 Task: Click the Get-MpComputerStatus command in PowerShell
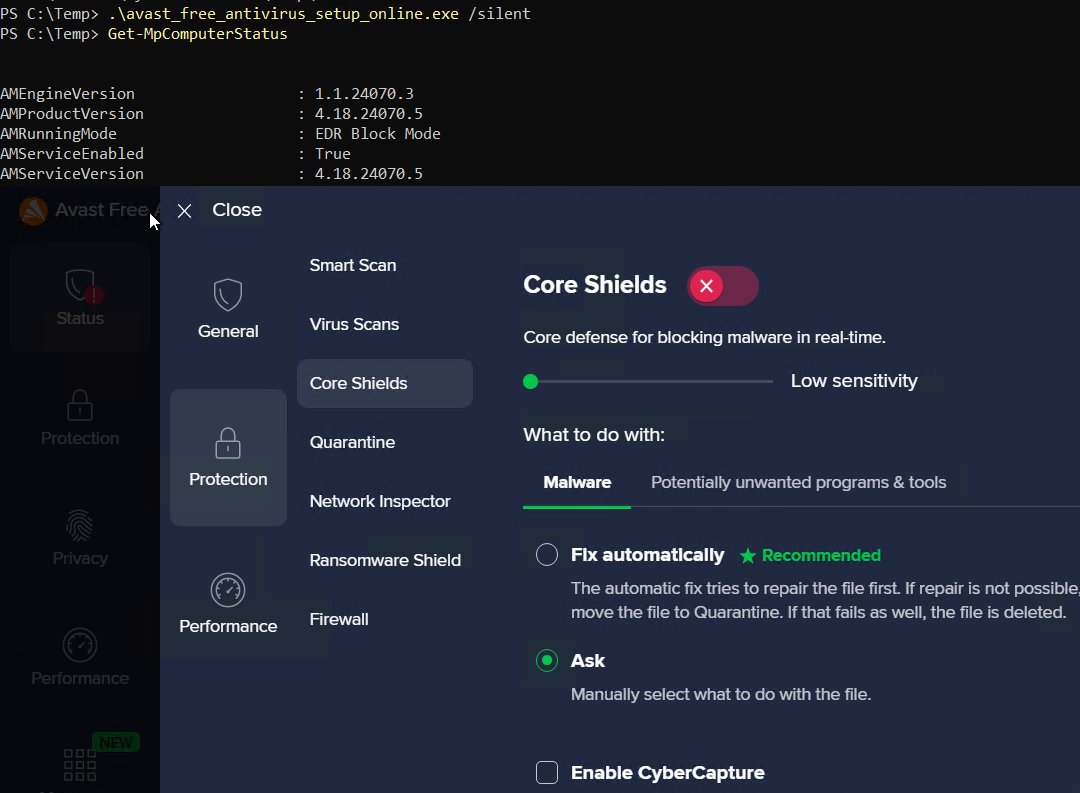pyautogui.click(x=197, y=34)
